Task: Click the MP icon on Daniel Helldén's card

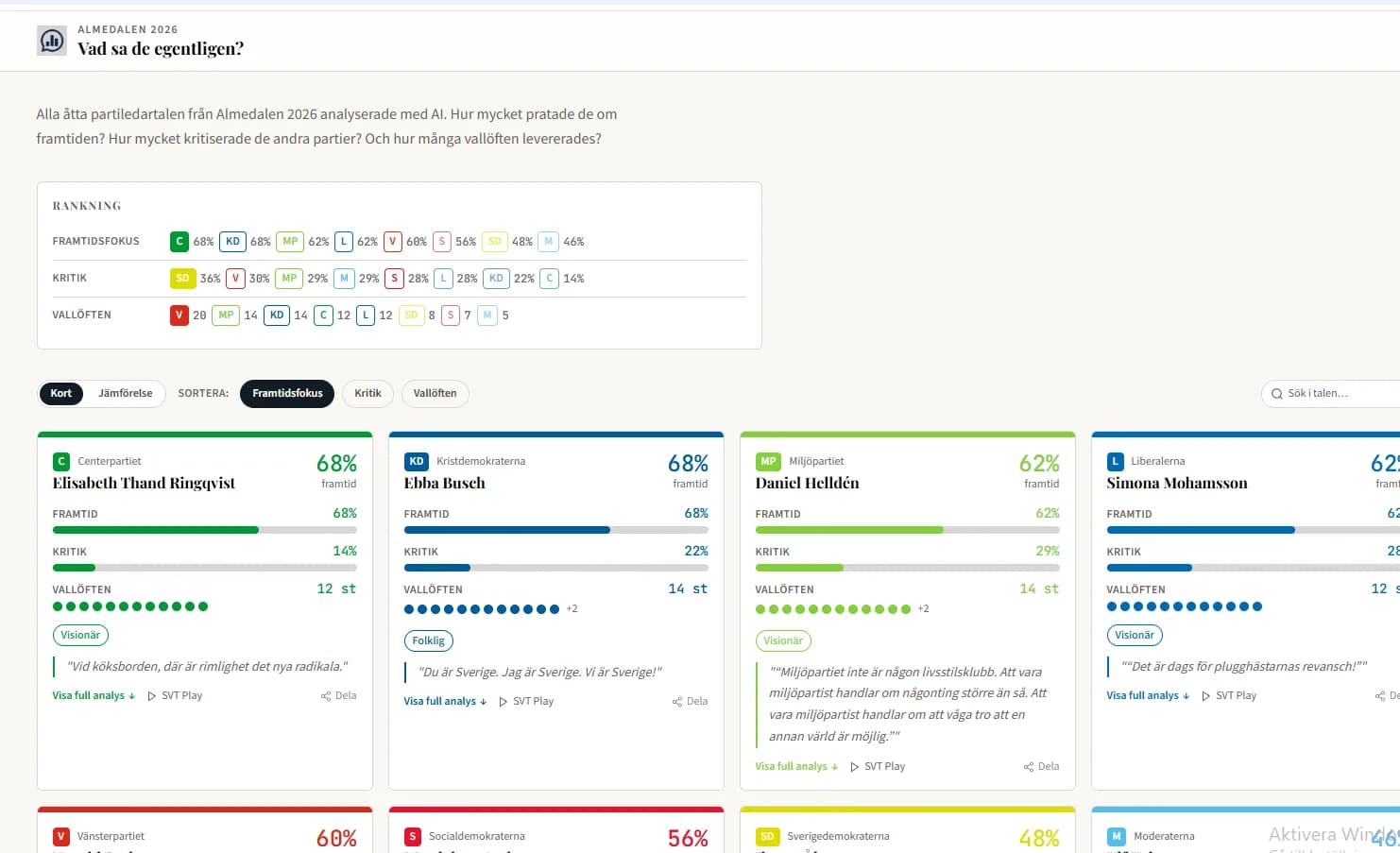Action: click(x=768, y=462)
